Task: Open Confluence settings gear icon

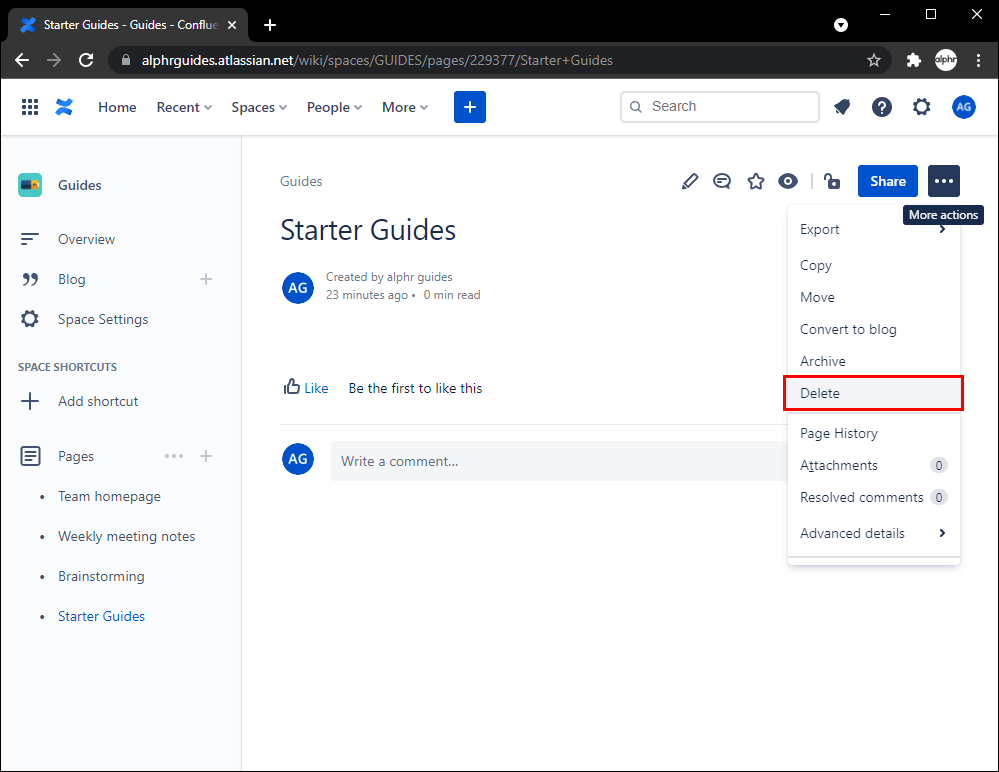Action: pyautogui.click(x=921, y=107)
